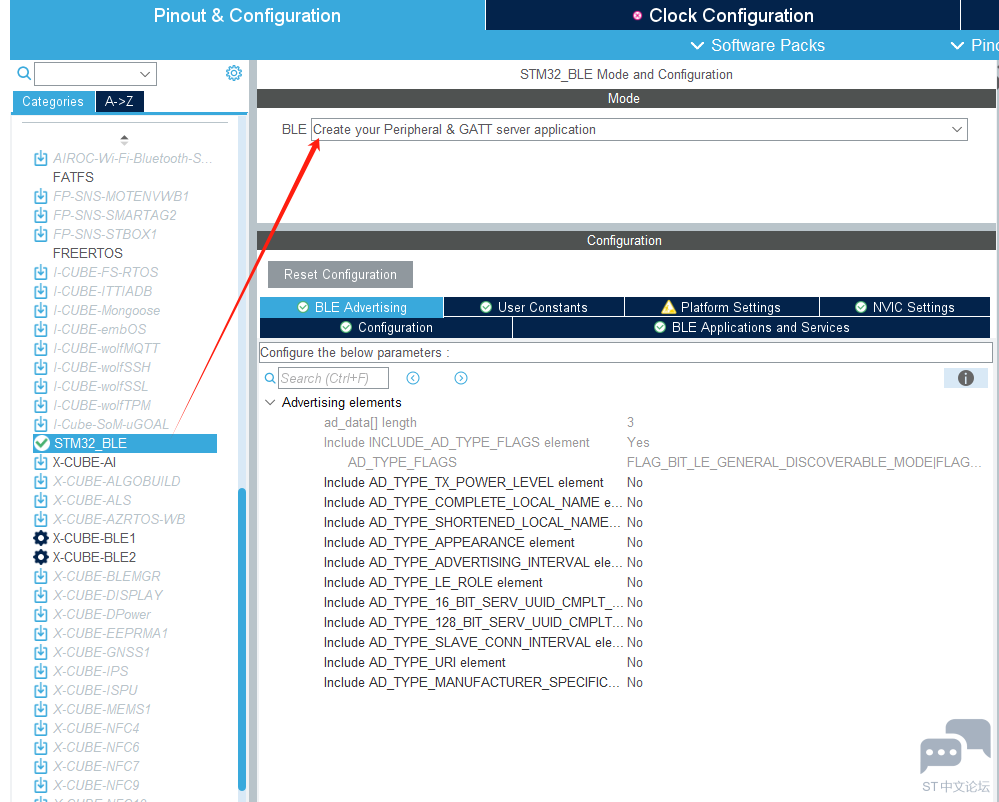Image resolution: width=999 pixels, height=802 pixels.
Task: Click download icon beside I-CUBE-embOS
Action: pos(41,329)
